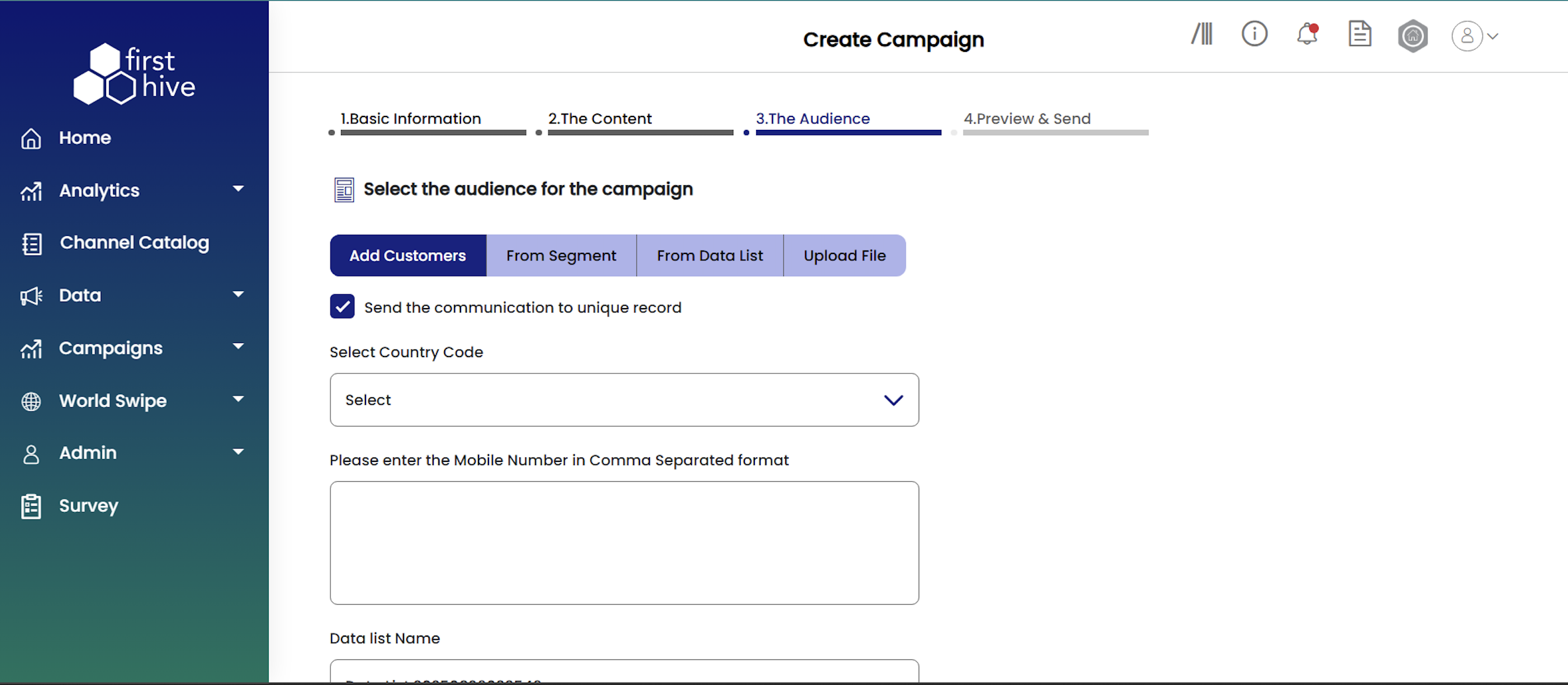The height and width of the screenshot is (685, 1568).
Task: Click the Data list Name label
Action: point(385,638)
